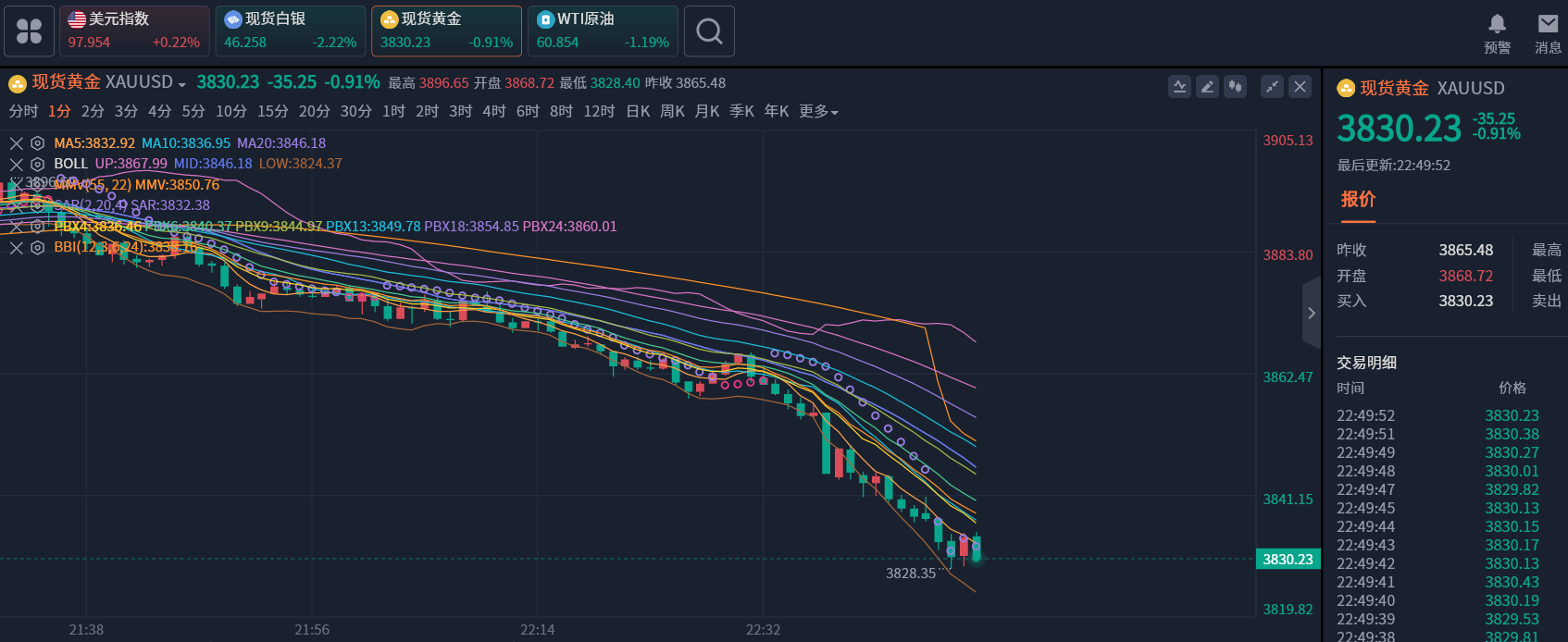Screen dimensions: 1568x642
Task: Open the chart indicators tool icon
Action: click(x=1179, y=87)
